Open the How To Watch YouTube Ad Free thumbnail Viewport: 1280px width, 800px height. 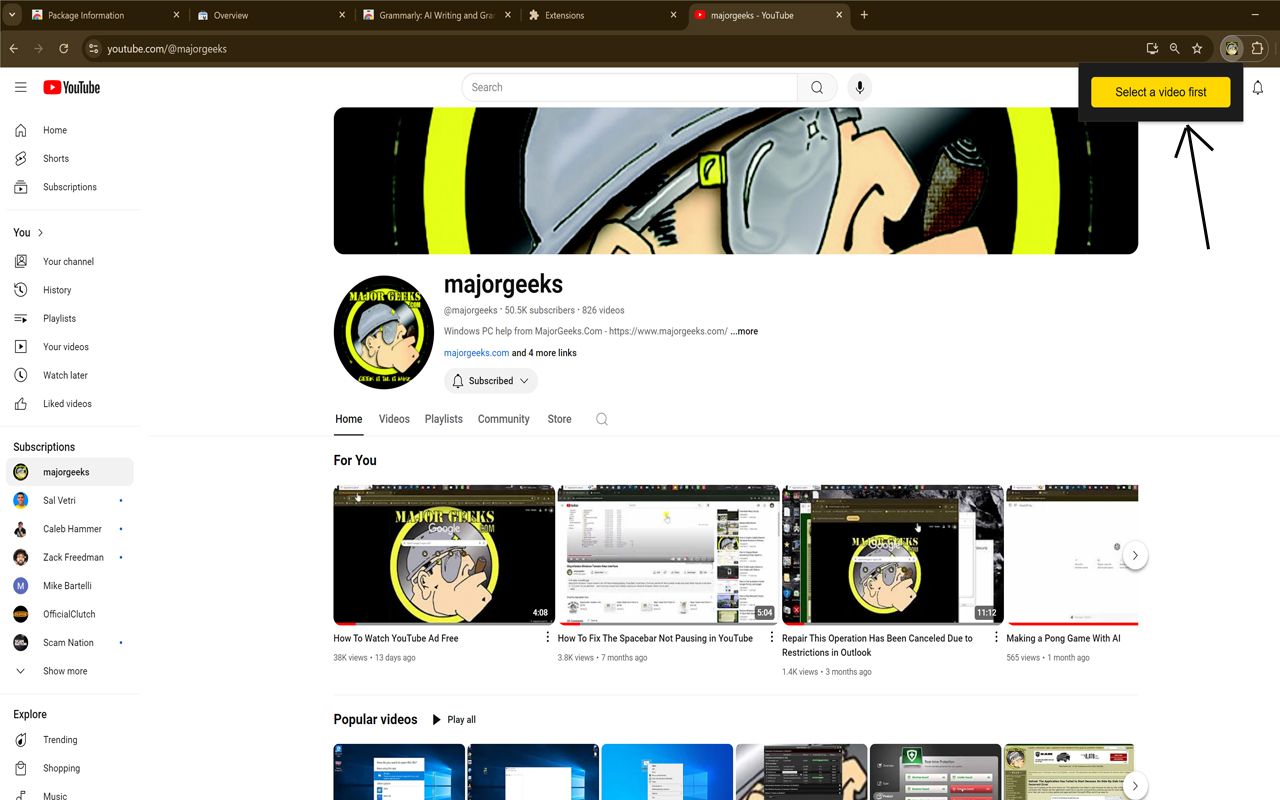point(444,555)
